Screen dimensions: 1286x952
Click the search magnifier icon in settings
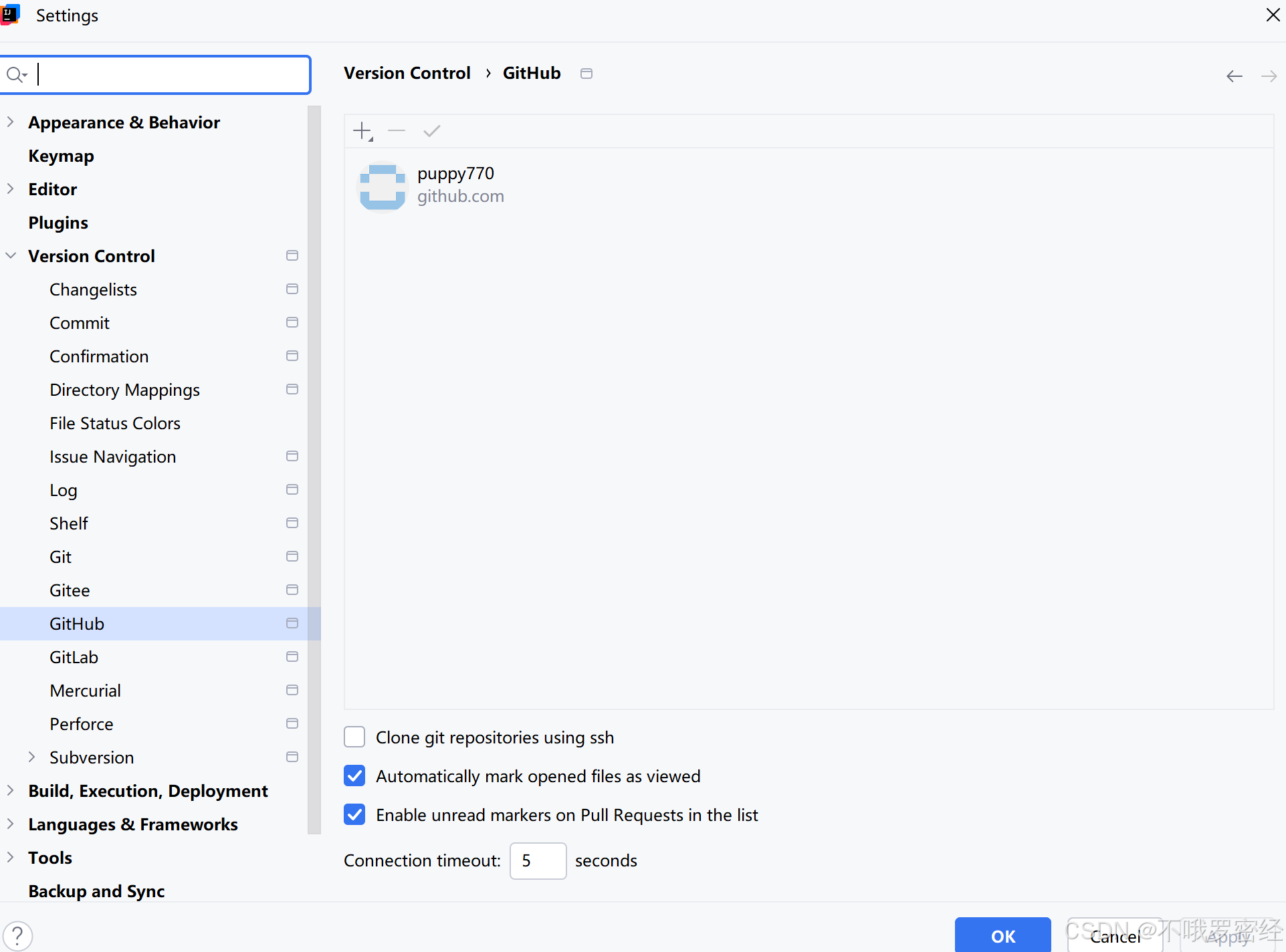coord(15,74)
